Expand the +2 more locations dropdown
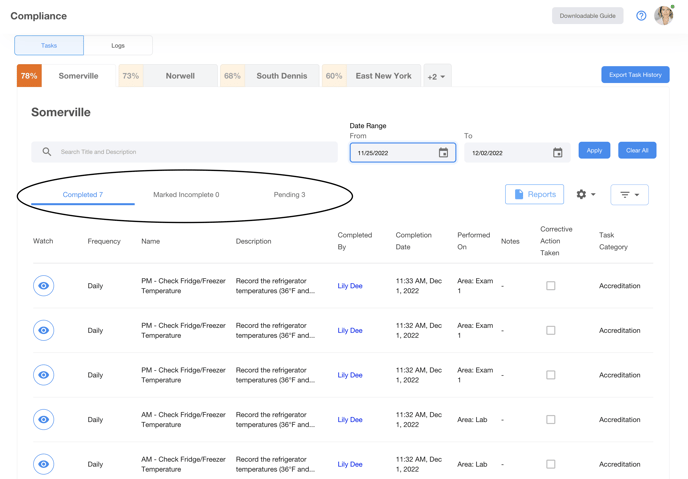The image size is (688, 479). click(x=437, y=76)
